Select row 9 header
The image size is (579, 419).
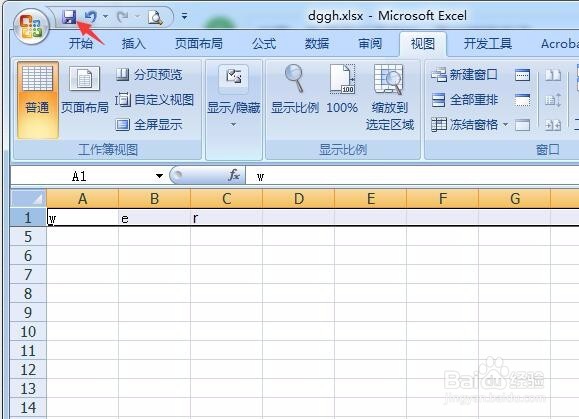tap(28, 312)
